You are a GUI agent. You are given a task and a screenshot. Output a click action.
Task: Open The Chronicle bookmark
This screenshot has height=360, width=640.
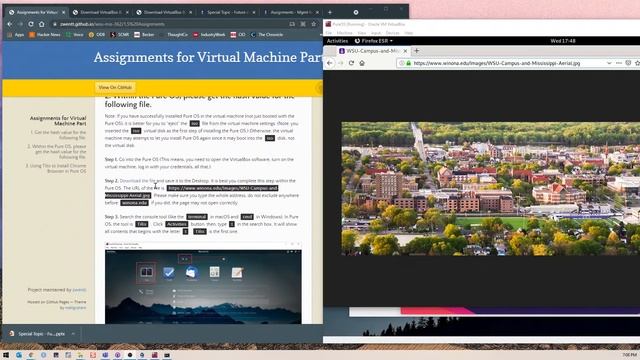tap(267, 35)
